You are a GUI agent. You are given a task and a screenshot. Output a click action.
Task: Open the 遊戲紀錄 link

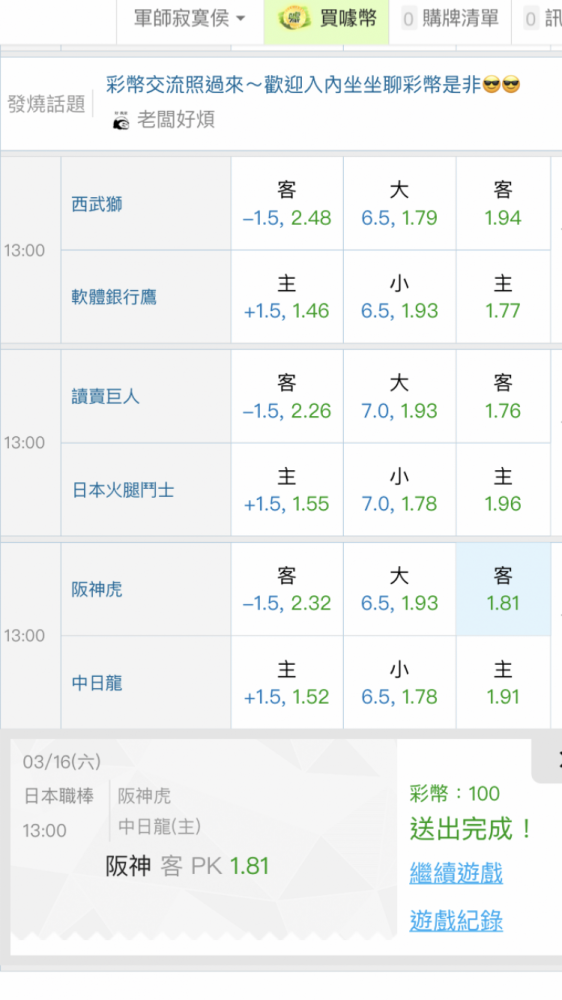point(456,920)
